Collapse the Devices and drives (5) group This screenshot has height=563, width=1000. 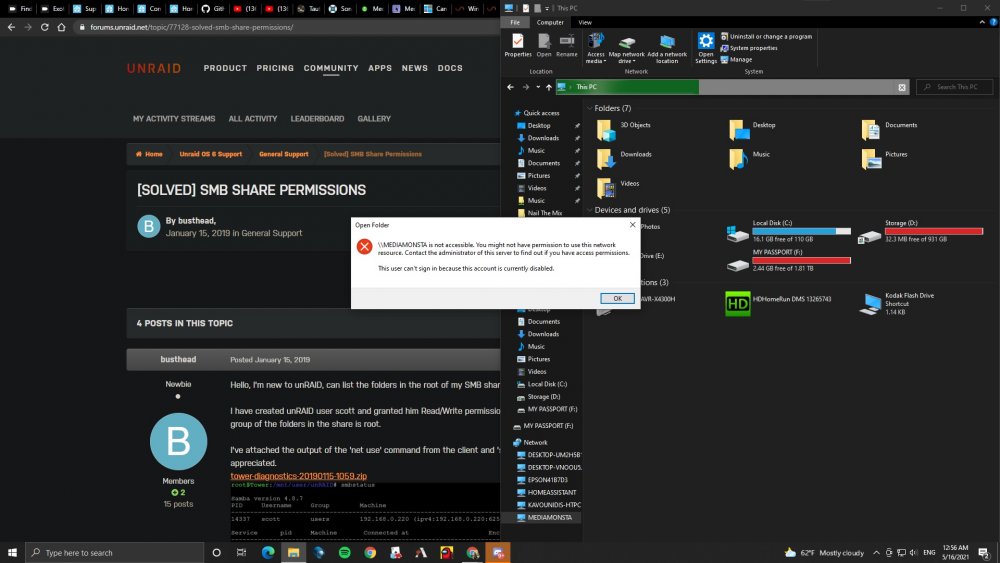[590, 210]
